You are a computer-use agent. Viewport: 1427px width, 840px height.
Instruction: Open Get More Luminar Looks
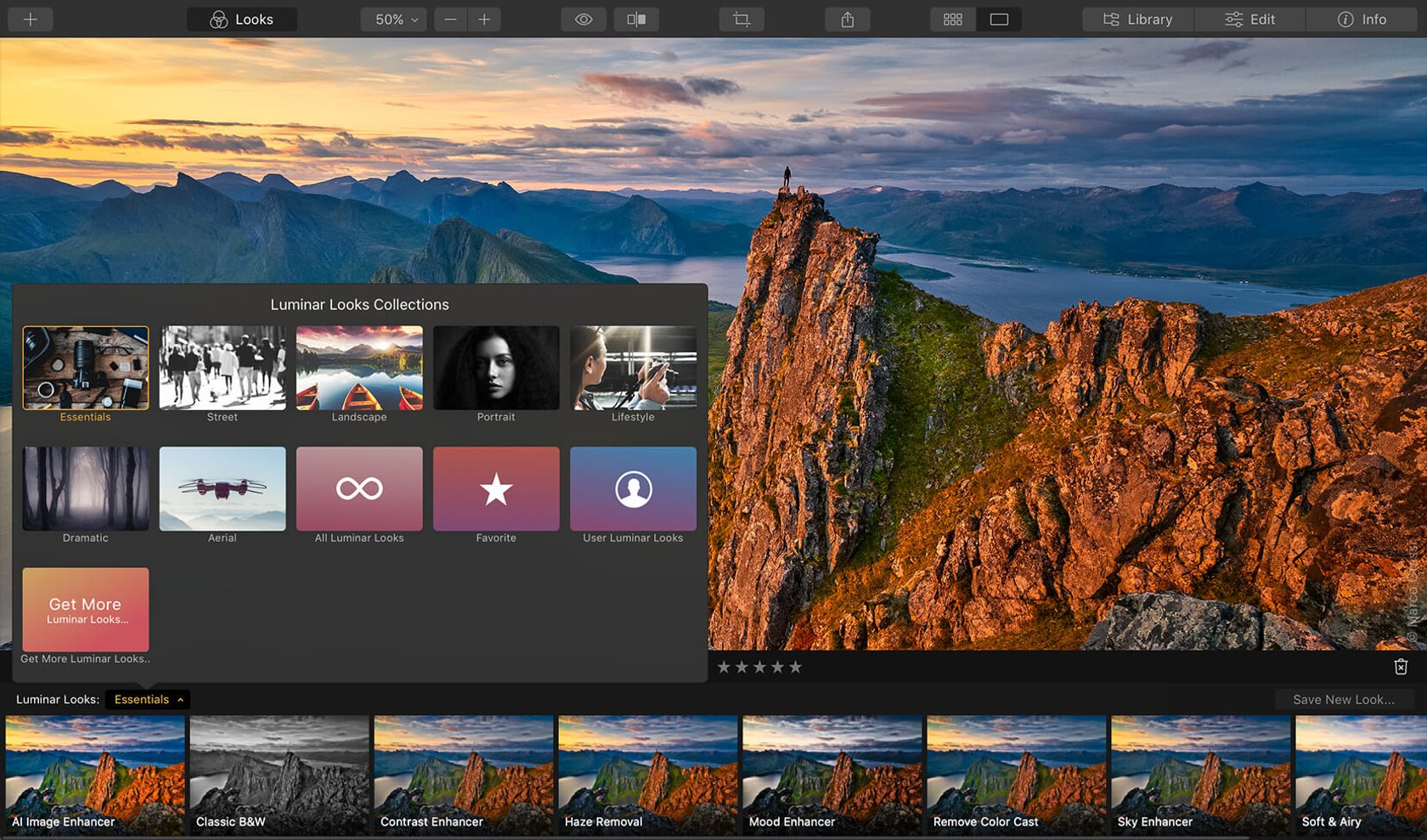(85, 609)
